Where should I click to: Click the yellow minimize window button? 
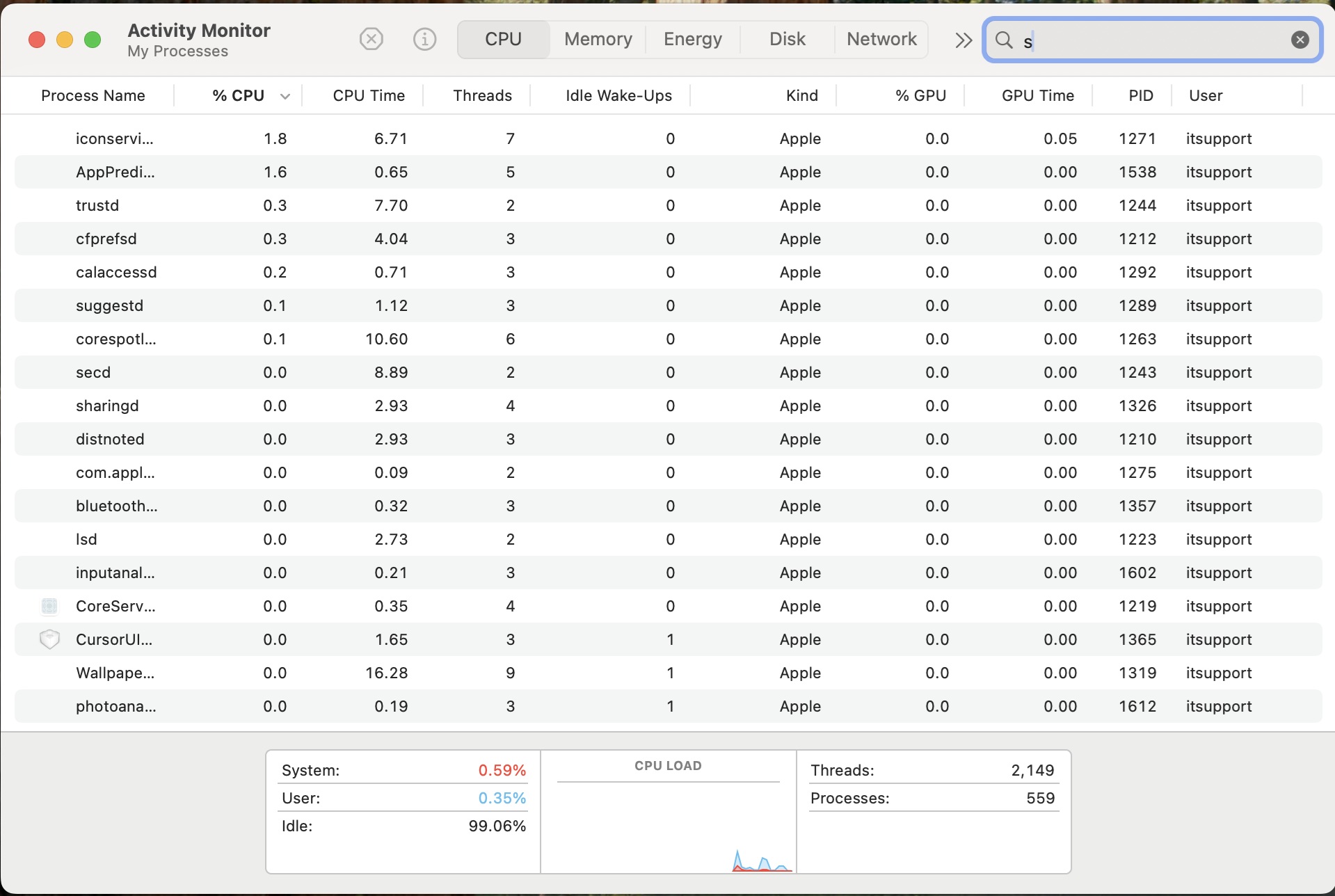(x=65, y=40)
